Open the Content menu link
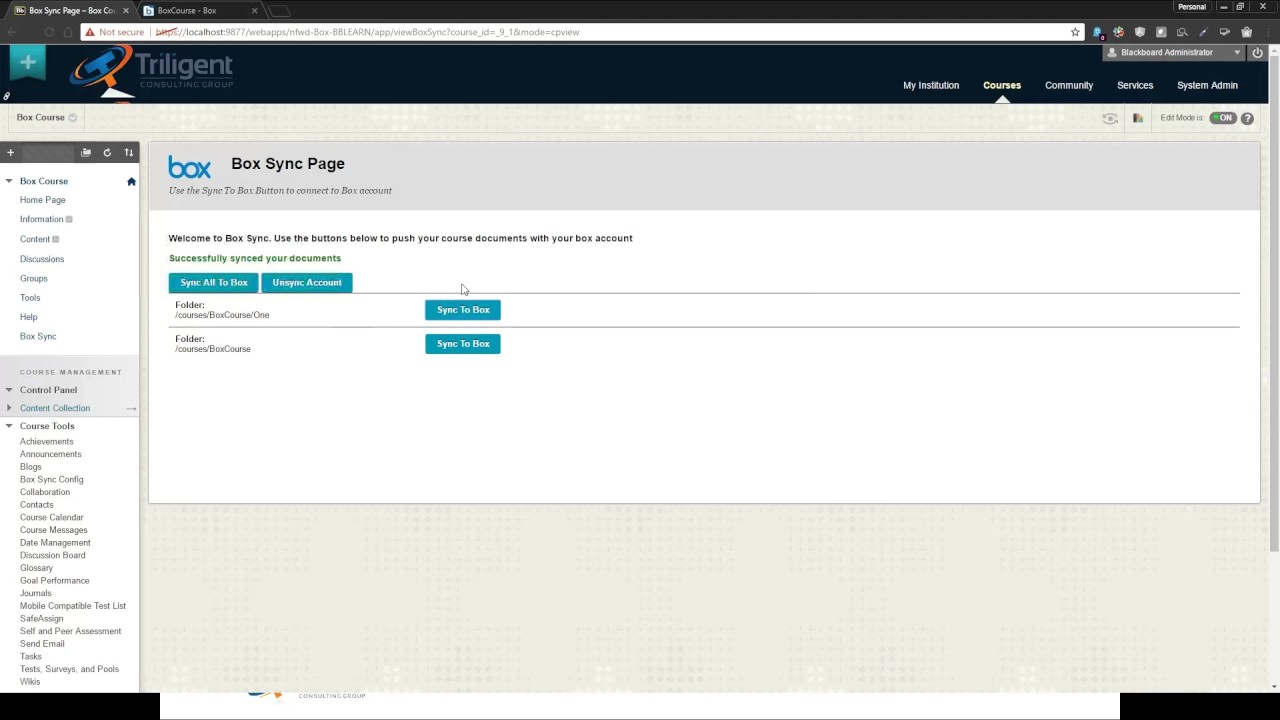This screenshot has width=1280, height=720. (x=35, y=240)
